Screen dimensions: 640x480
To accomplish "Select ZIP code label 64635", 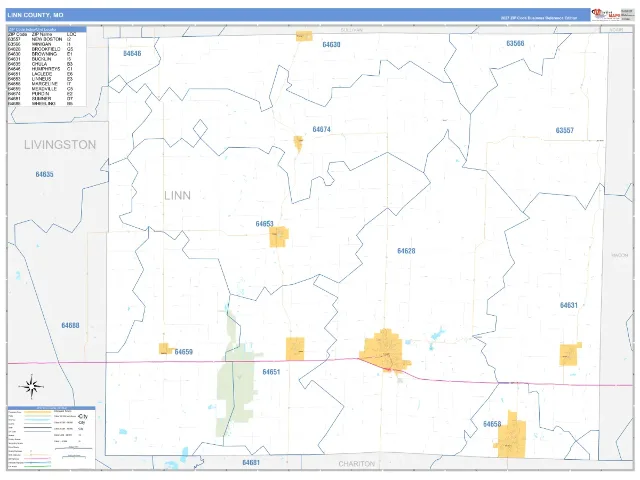I will point(44,174).
